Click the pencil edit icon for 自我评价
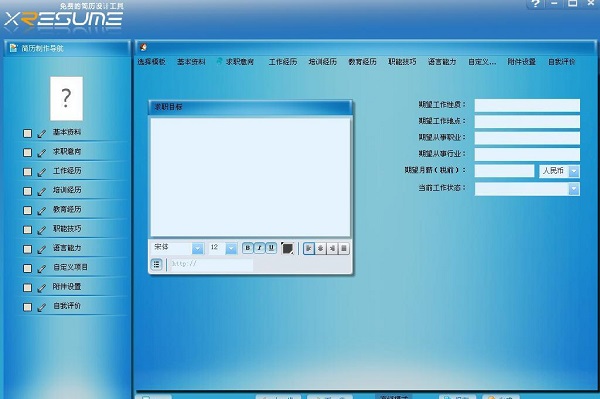Screen dimensions: 600x399 pos(41,307)
